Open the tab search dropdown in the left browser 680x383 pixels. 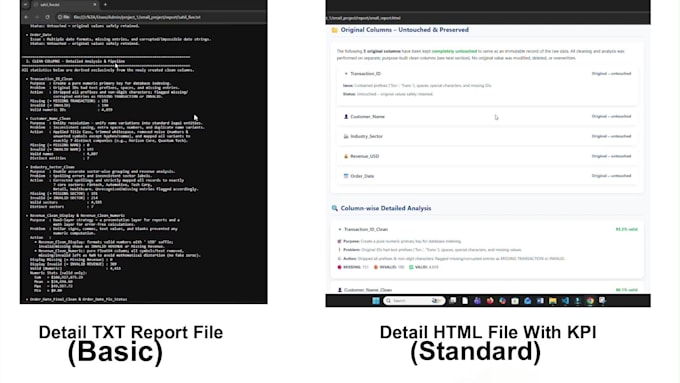(26, 4)
